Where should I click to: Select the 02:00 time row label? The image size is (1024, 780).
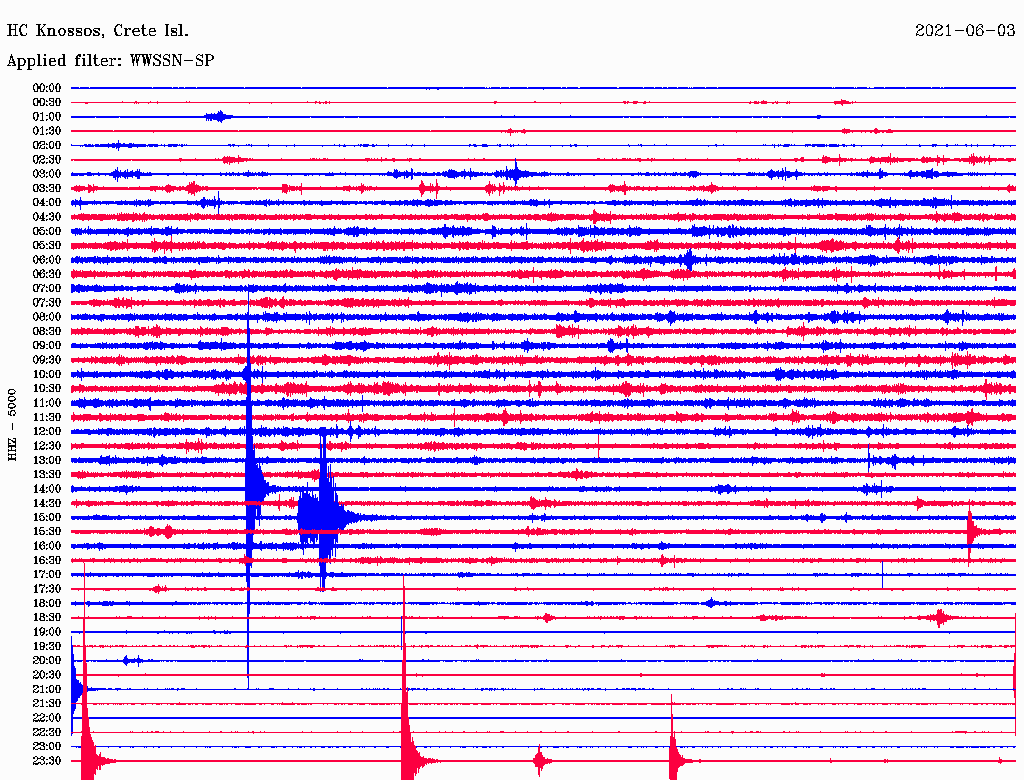[47, 145]
